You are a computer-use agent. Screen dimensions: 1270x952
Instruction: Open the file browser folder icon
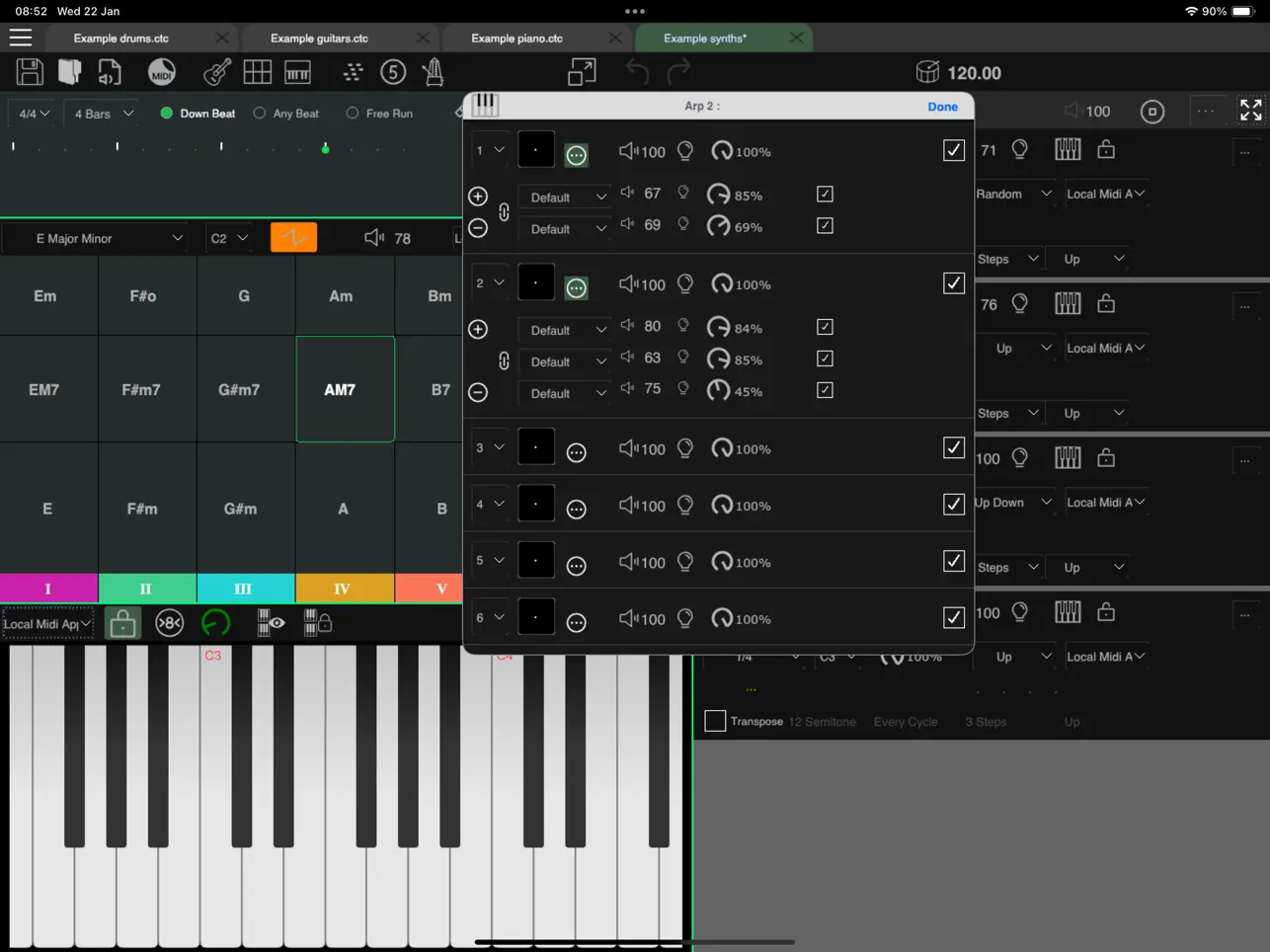tap(69, 72)
